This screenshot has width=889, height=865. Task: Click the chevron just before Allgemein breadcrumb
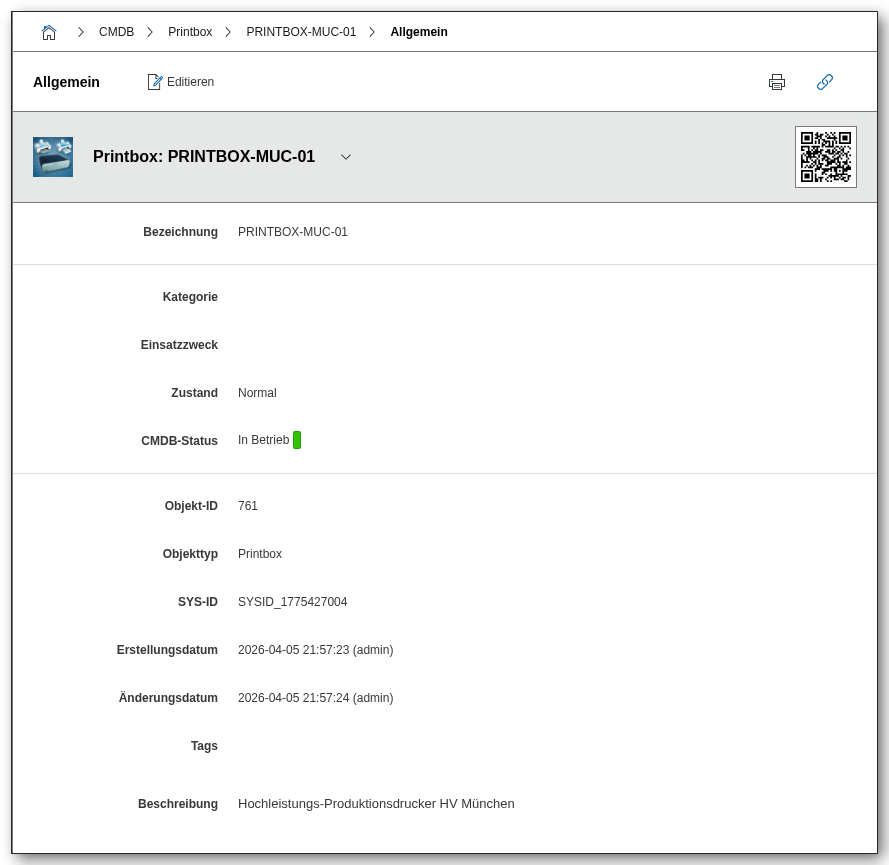372,32
